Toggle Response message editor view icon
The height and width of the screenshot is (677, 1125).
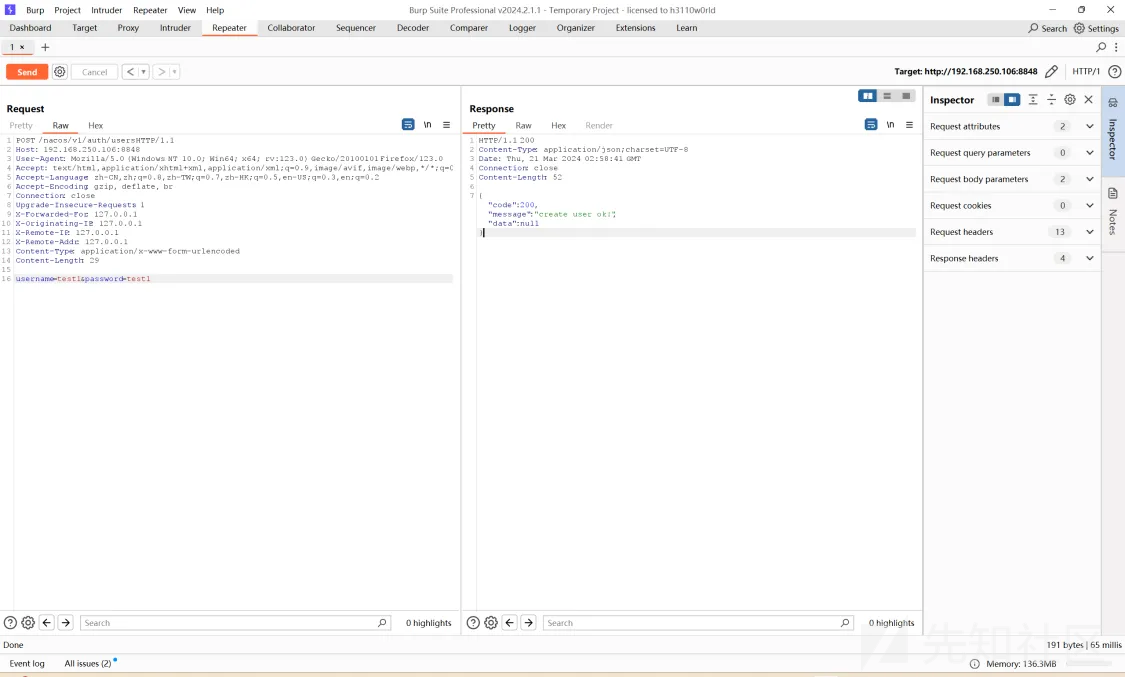pyautogui.click(x=871, y=125)
